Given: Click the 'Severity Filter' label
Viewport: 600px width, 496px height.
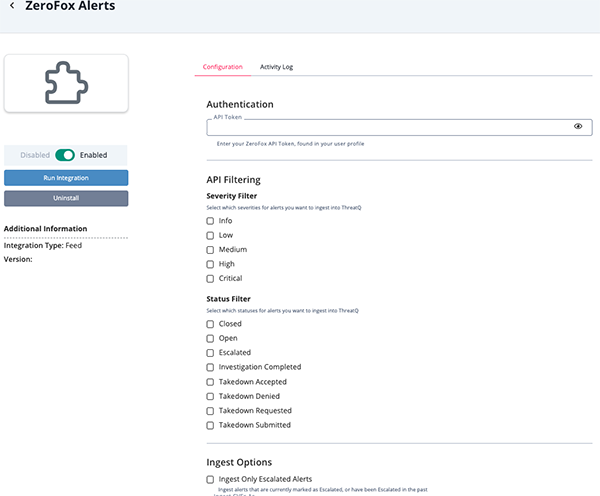Looking at the screenshot, I should pos(232,196).
